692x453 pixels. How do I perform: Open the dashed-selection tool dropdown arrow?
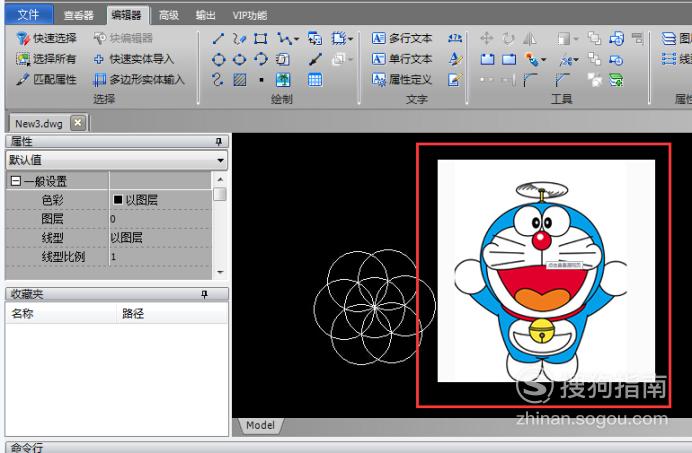[350, 39]
